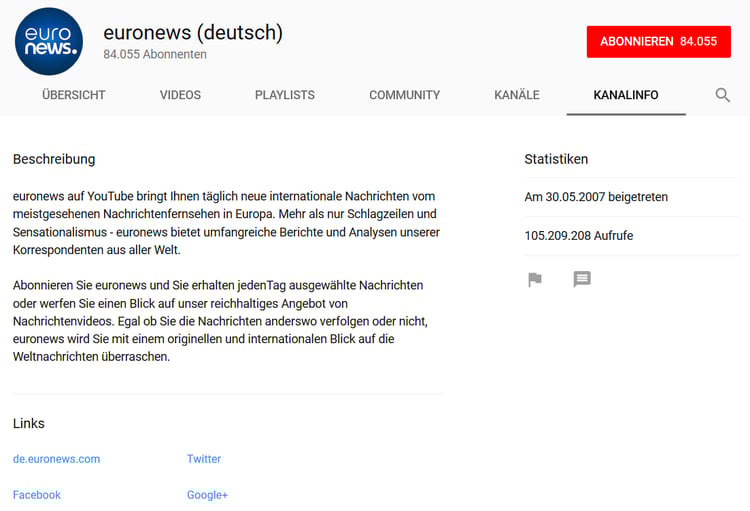Viewport: 750px width, 511px height.
Task: Open the channel search magnifier icon
Action: pos(722,95)
